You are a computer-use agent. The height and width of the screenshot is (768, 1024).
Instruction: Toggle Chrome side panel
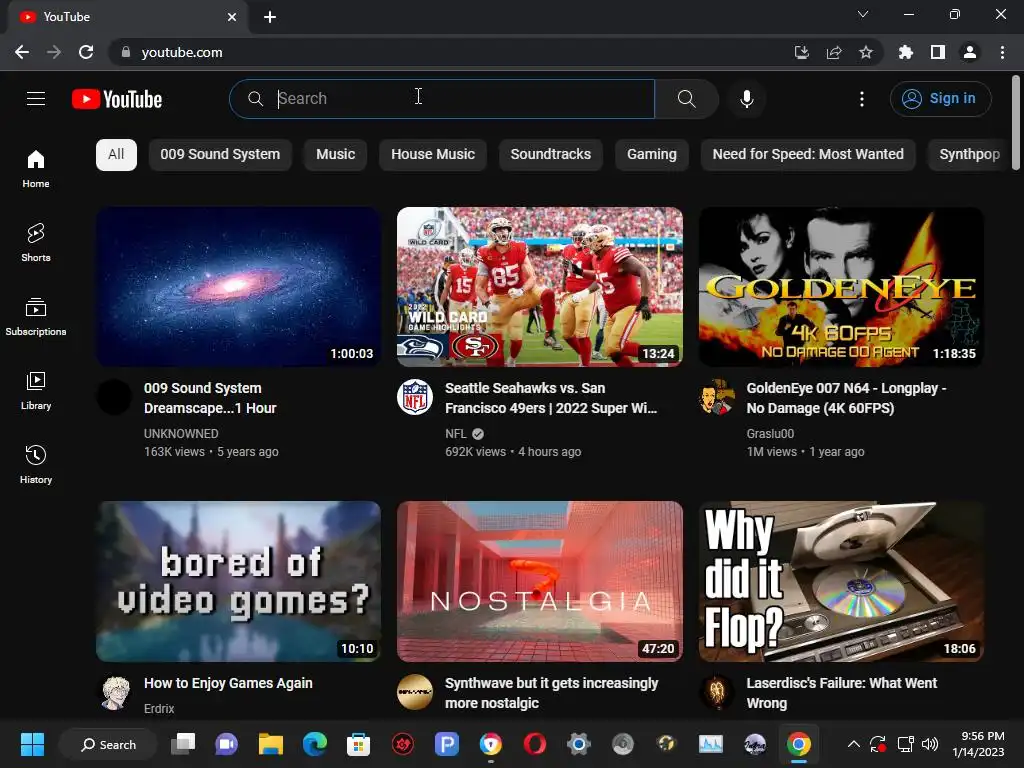[x=938, y=52]
